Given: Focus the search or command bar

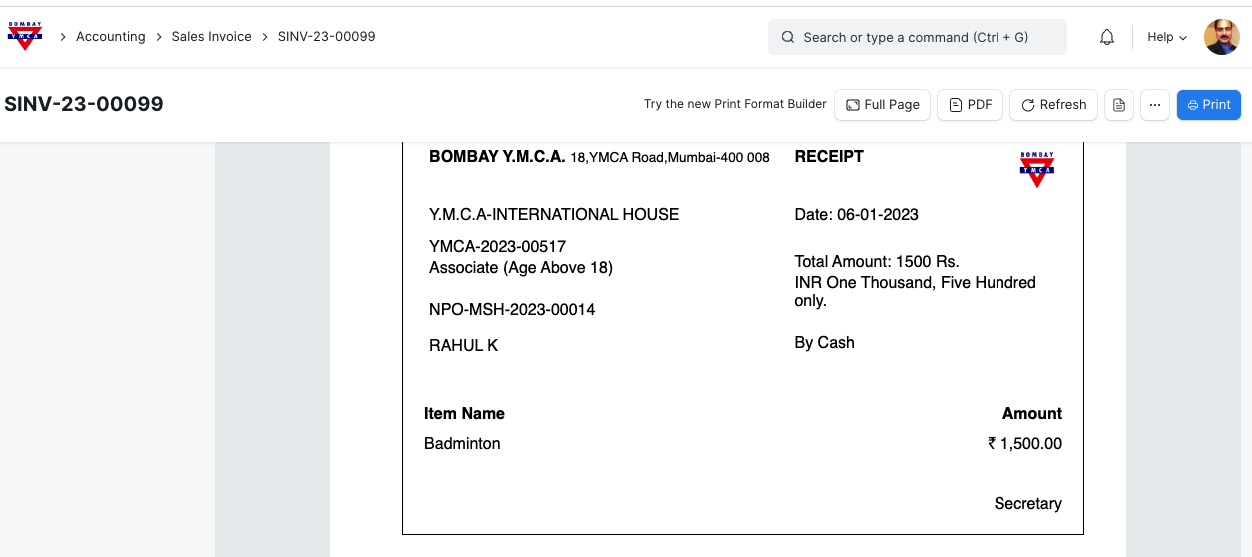Looking at the screenshot, I should pos(917,37).
